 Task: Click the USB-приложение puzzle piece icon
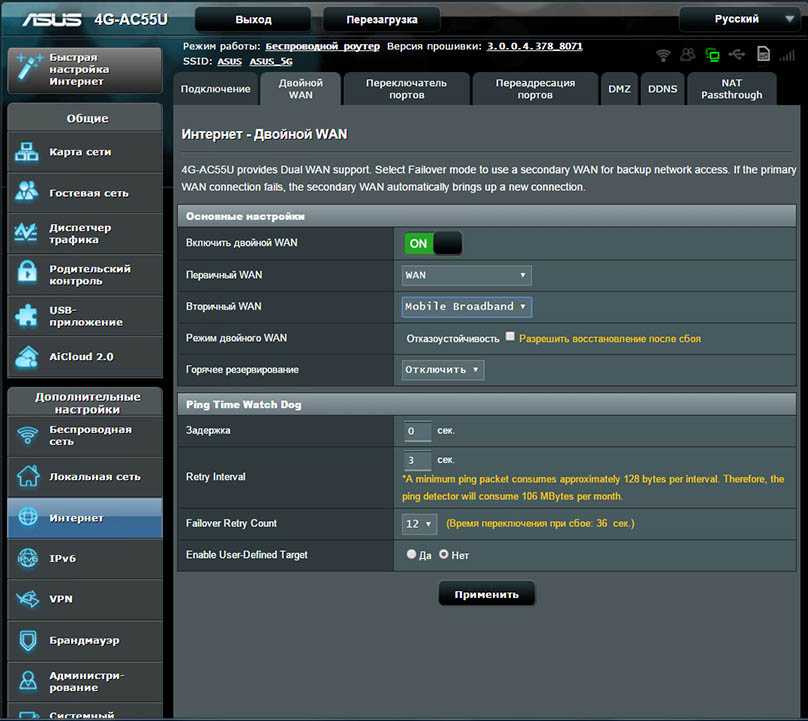(x=26, y=315)
